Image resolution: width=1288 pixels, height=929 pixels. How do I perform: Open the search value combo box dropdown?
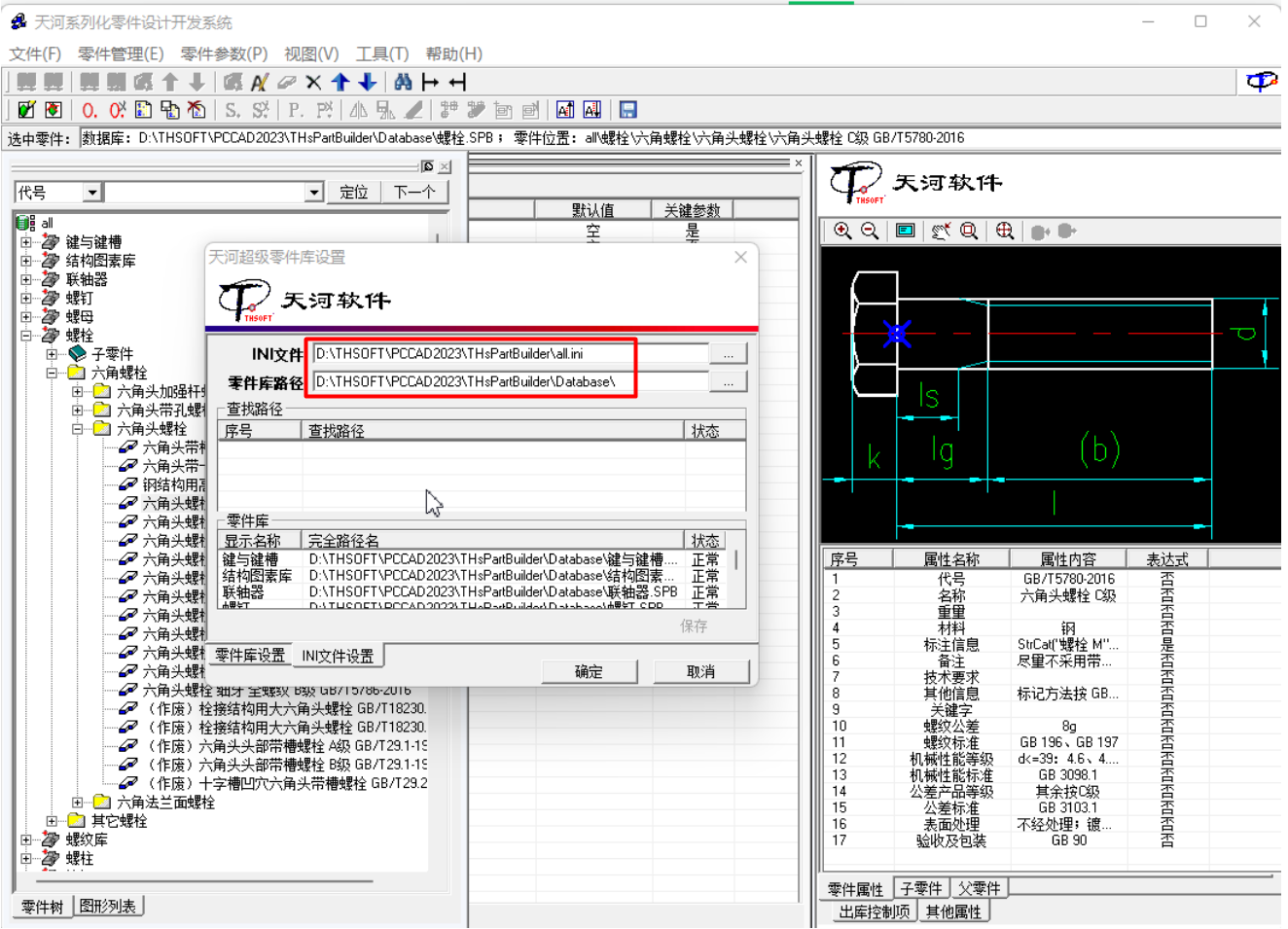coord(313,193)
